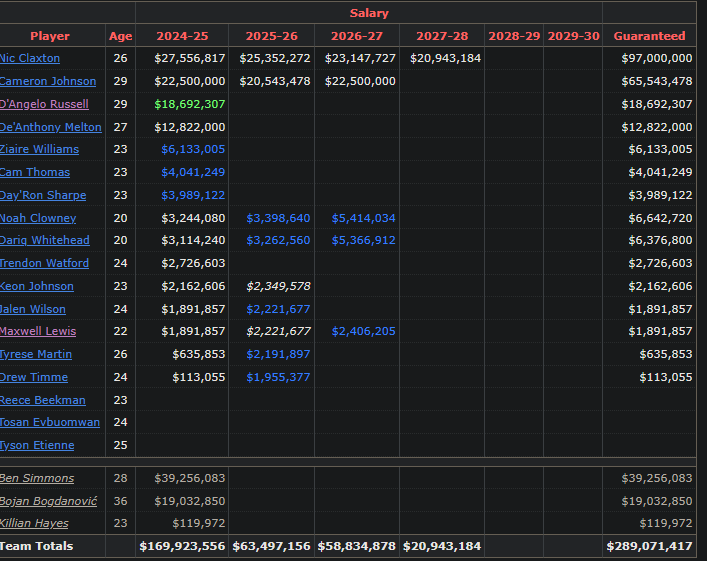Click the 2027-28 column header
This screenshot has width=707, height=561.
pos(442,36)
